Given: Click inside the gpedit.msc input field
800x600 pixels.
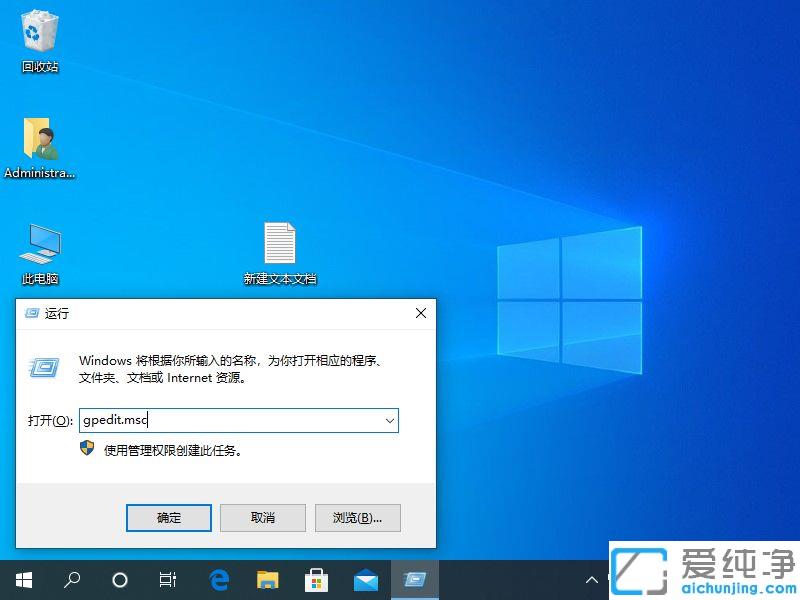Looking at the screenshot, I should click(x=200, y=420).
